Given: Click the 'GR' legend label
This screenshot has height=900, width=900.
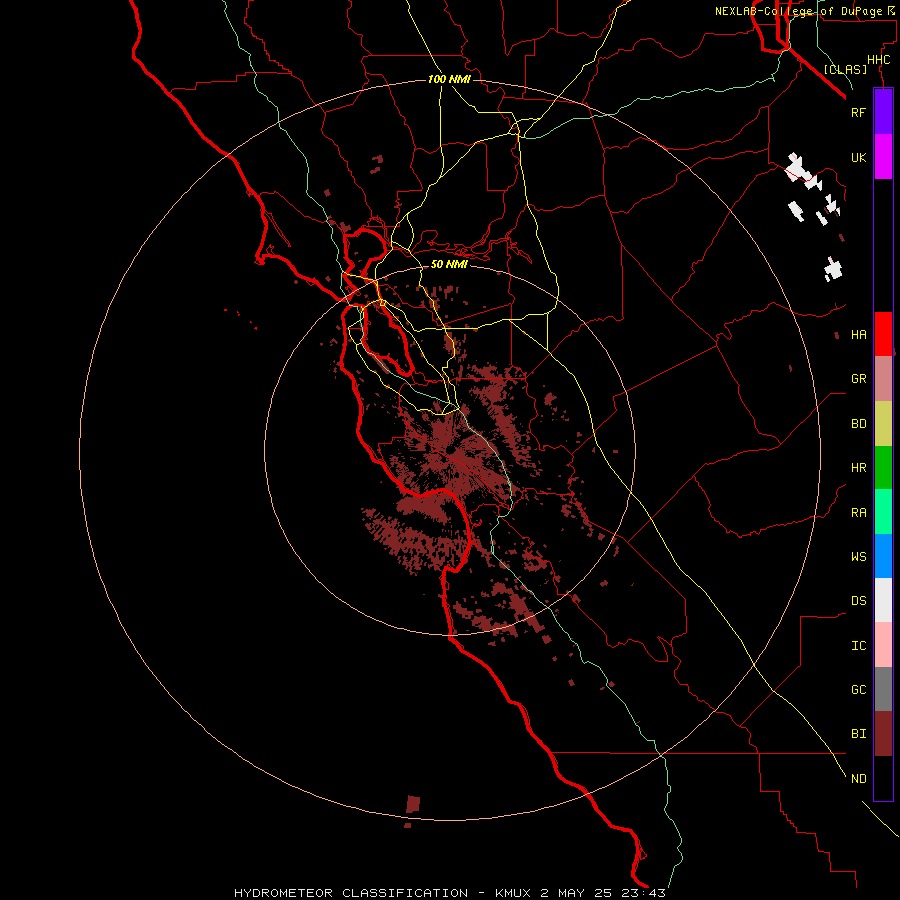Looking at the screenshot, I should (x=859, y=379).
